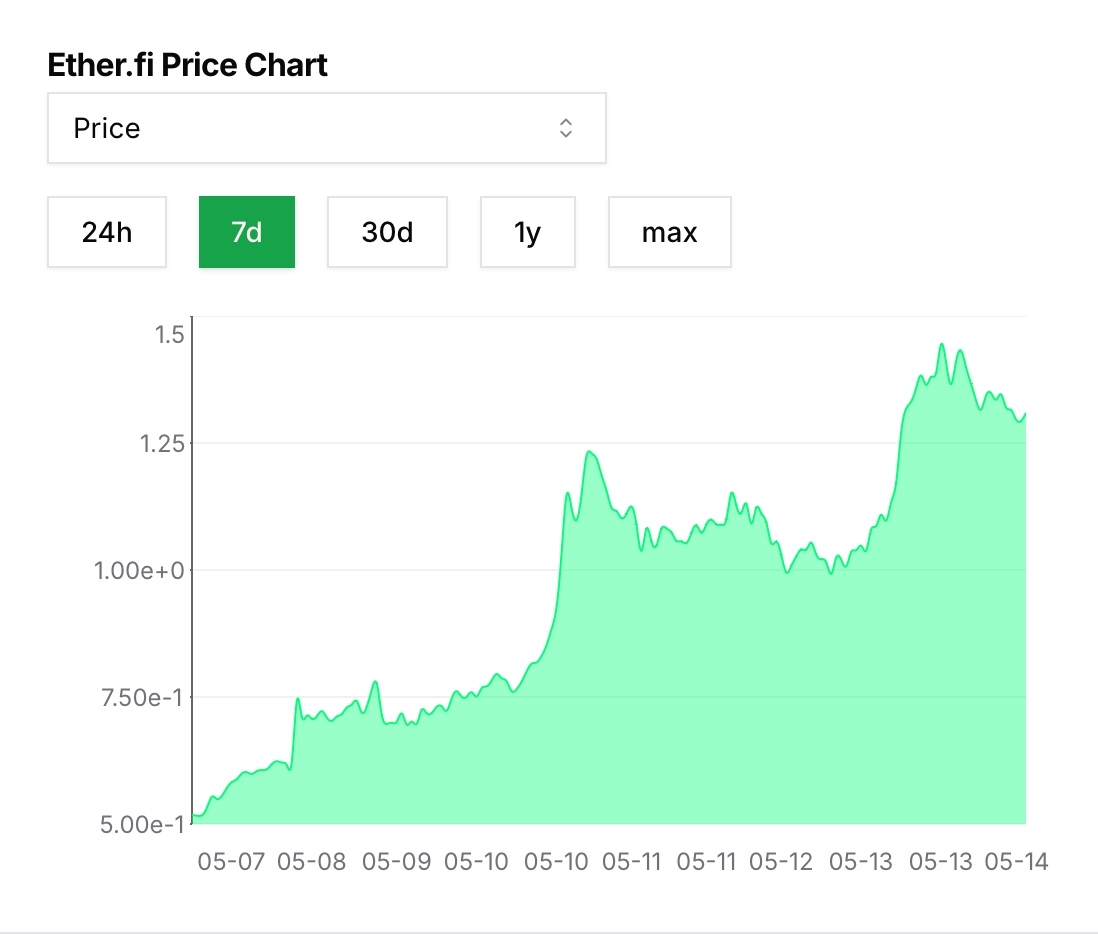Show the max time range
This screenshot has height=934, width=1098.
click(x=669, y=232)
